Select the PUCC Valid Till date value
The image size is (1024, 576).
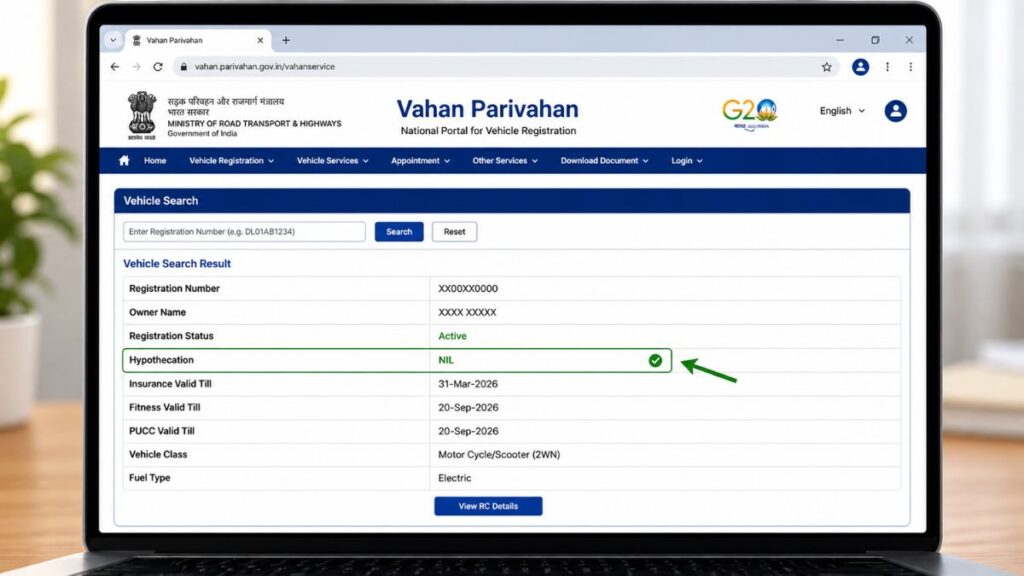pos(468,431)
